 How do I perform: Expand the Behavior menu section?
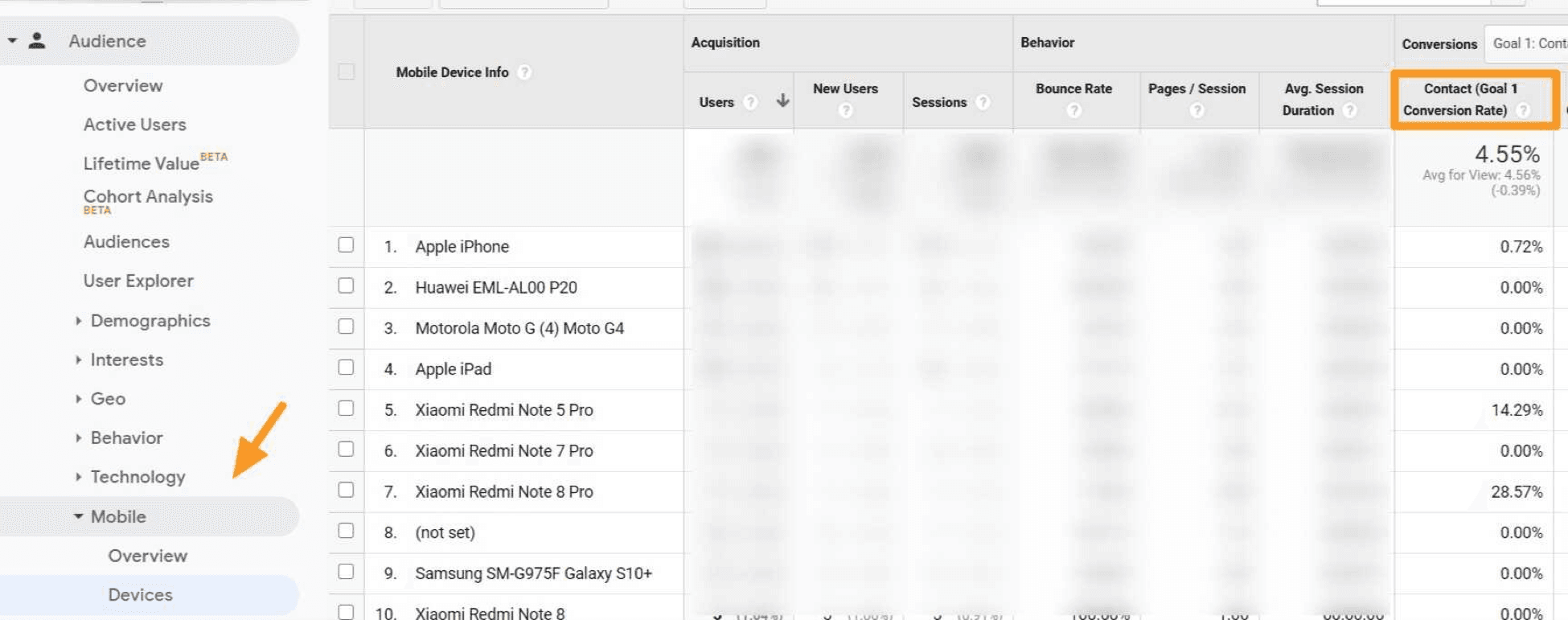coord(78,438)
